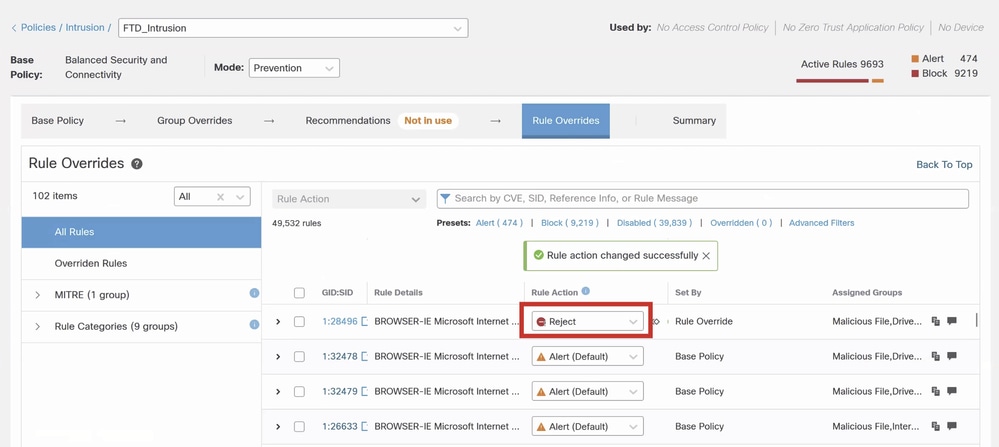Open external link icon for rule 1:28496
The height and width of the screenshot is (447, 999).
coord(365,322)
